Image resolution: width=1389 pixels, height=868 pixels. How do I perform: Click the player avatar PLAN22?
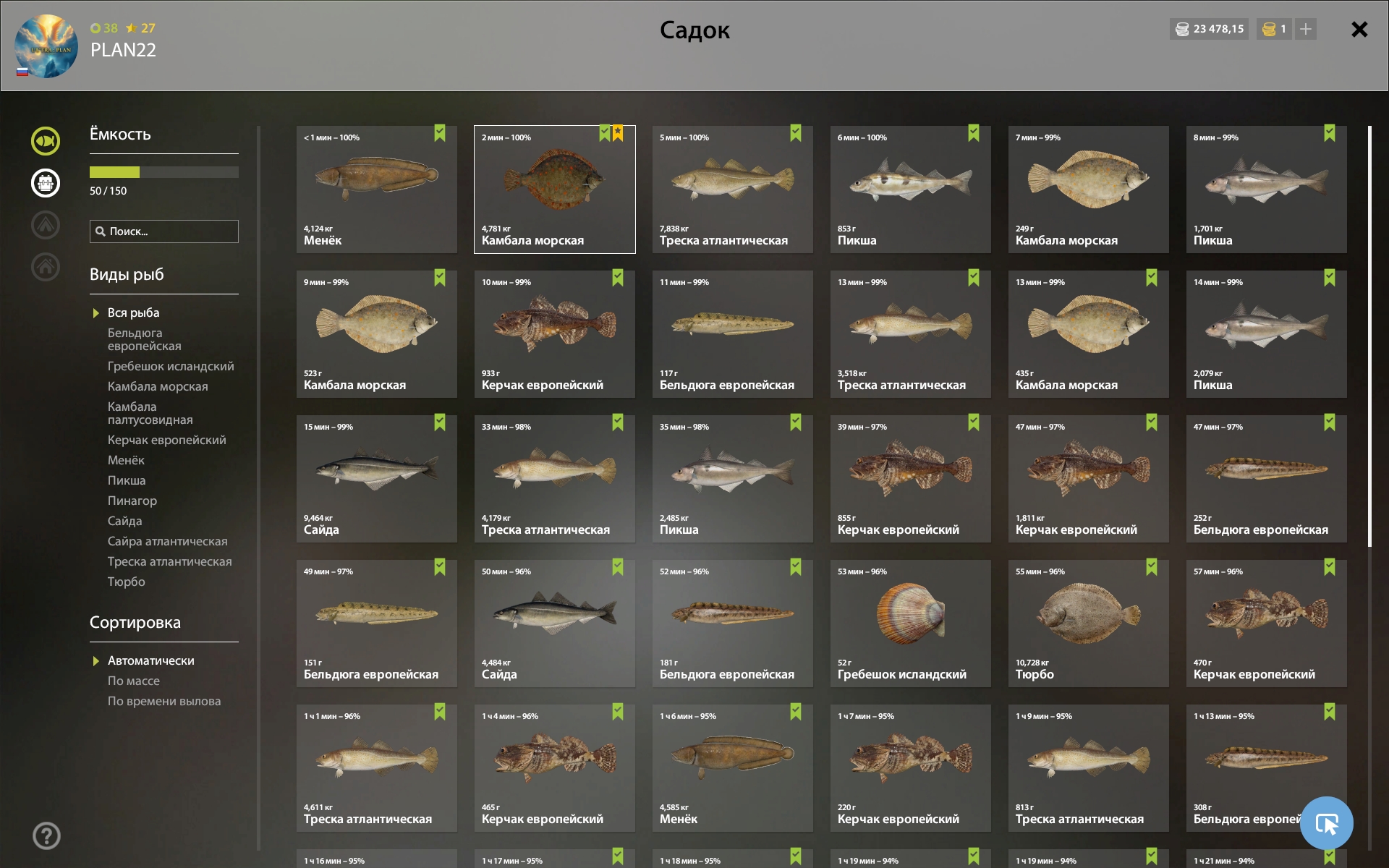point(46,46)
